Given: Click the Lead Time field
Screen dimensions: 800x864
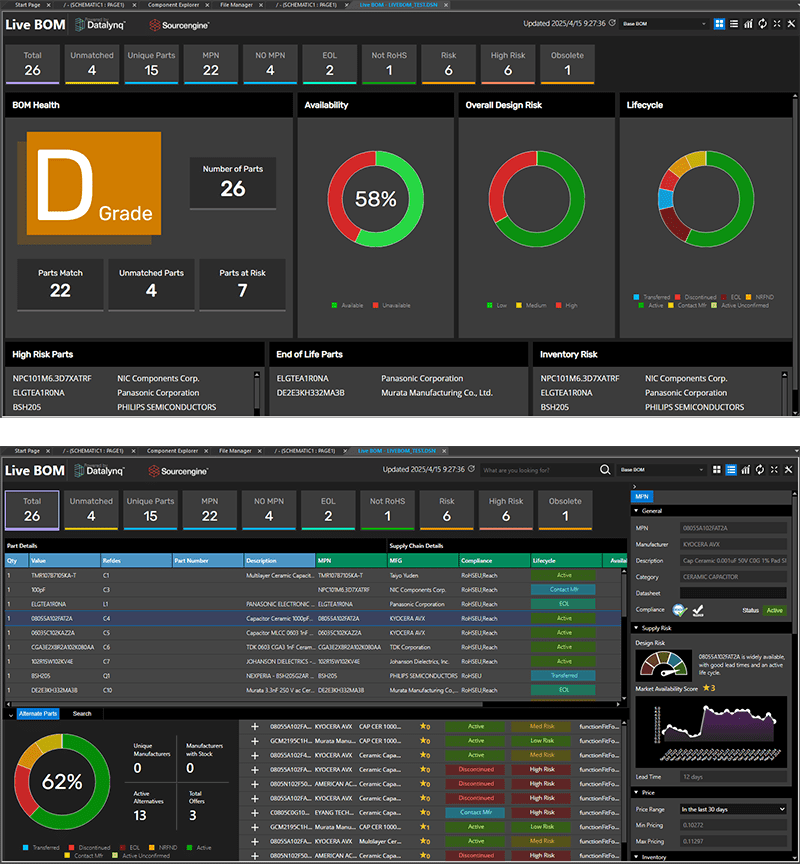Looking at the screenshot, I should [733, 777].
